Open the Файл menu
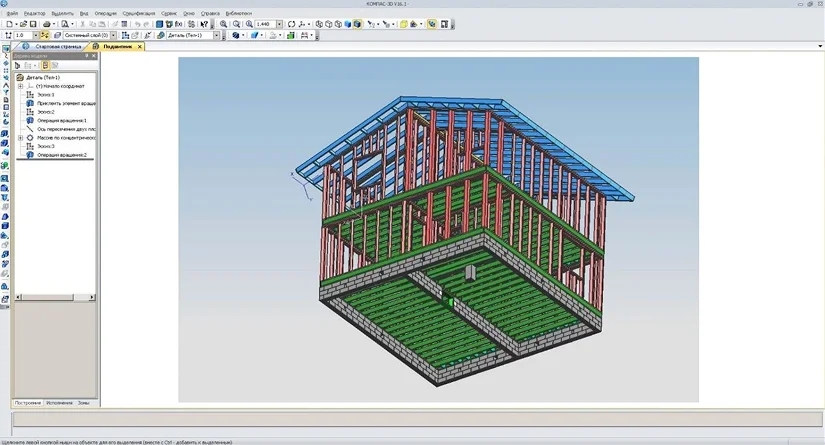825x445 pixels. coord(12,13)
